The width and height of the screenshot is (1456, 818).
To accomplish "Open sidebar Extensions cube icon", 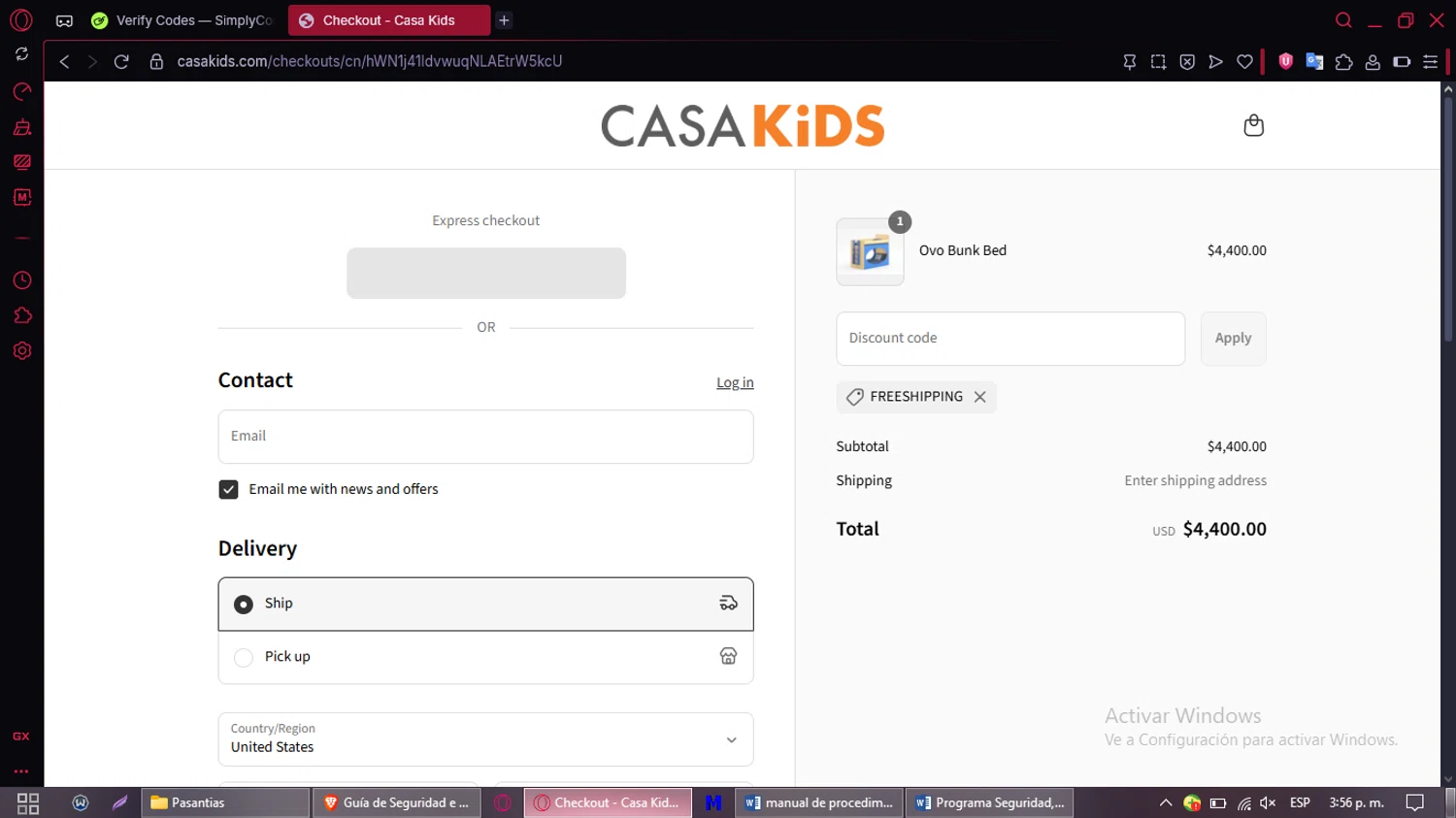I will coord(22,315).
